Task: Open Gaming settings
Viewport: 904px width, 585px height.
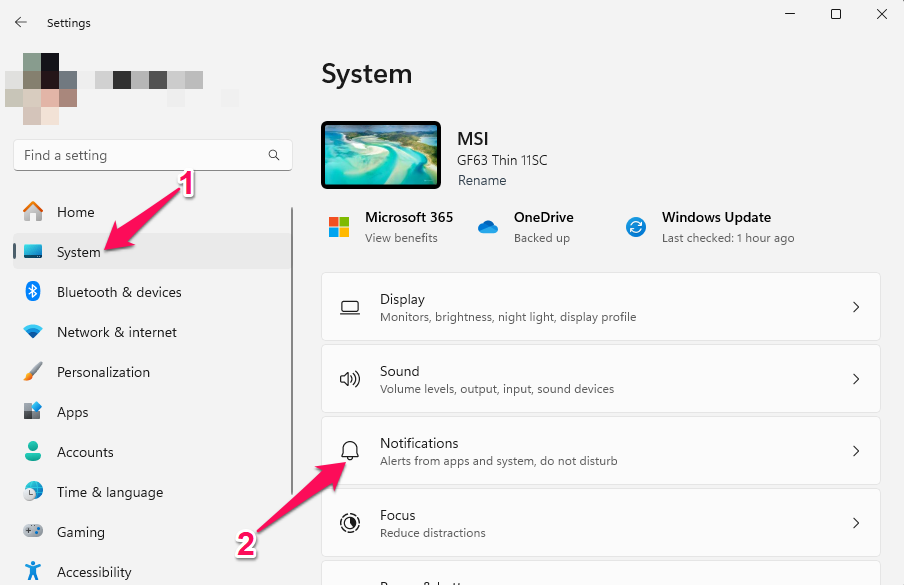Action: coord(152,531)
